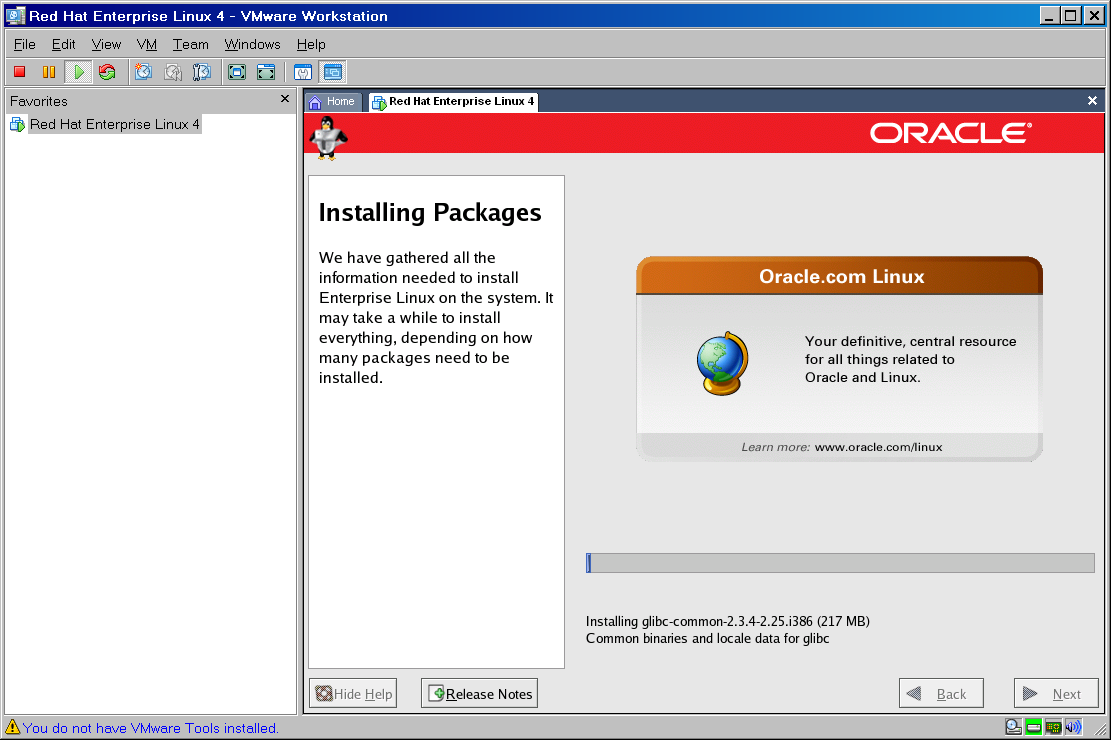Click the Back button in the installer
Image resolution: width=1111 pixels, height=740 pixels.
941,693
